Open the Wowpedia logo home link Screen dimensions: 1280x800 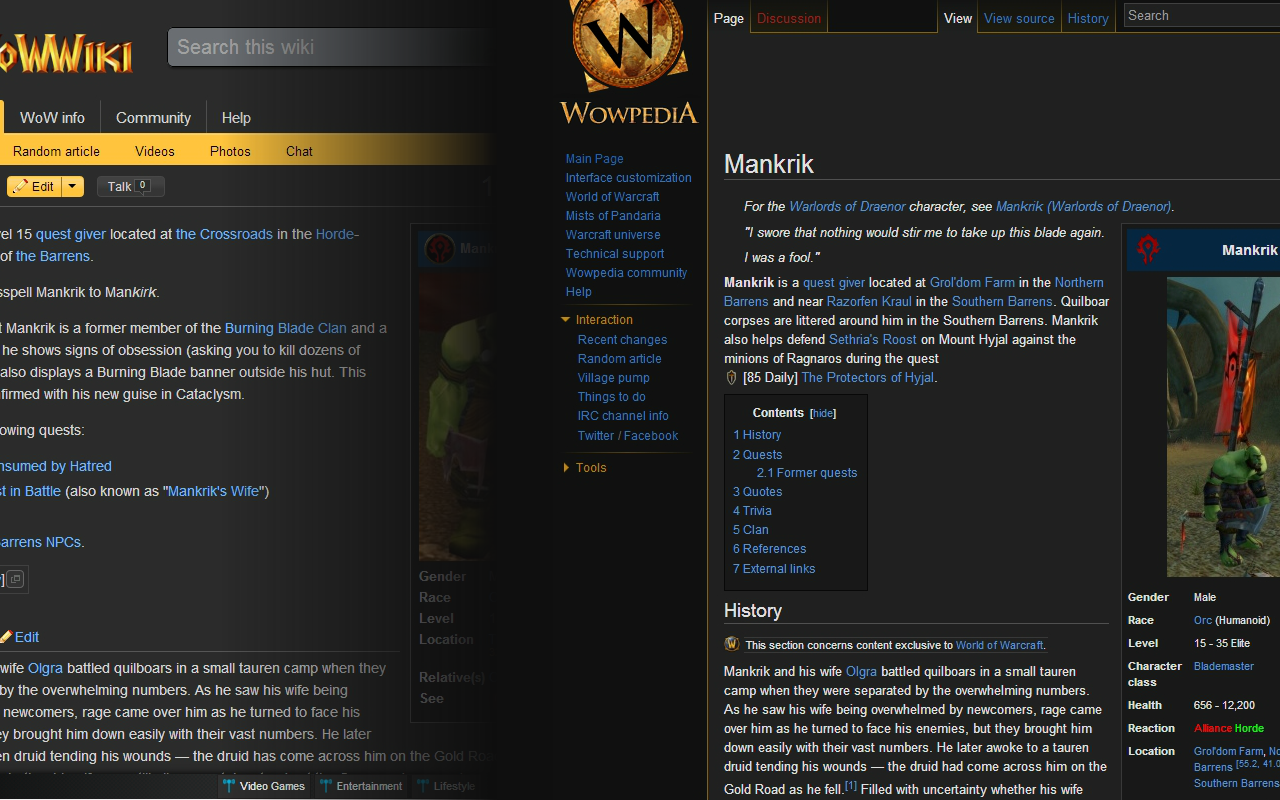(x=629, y=63)
